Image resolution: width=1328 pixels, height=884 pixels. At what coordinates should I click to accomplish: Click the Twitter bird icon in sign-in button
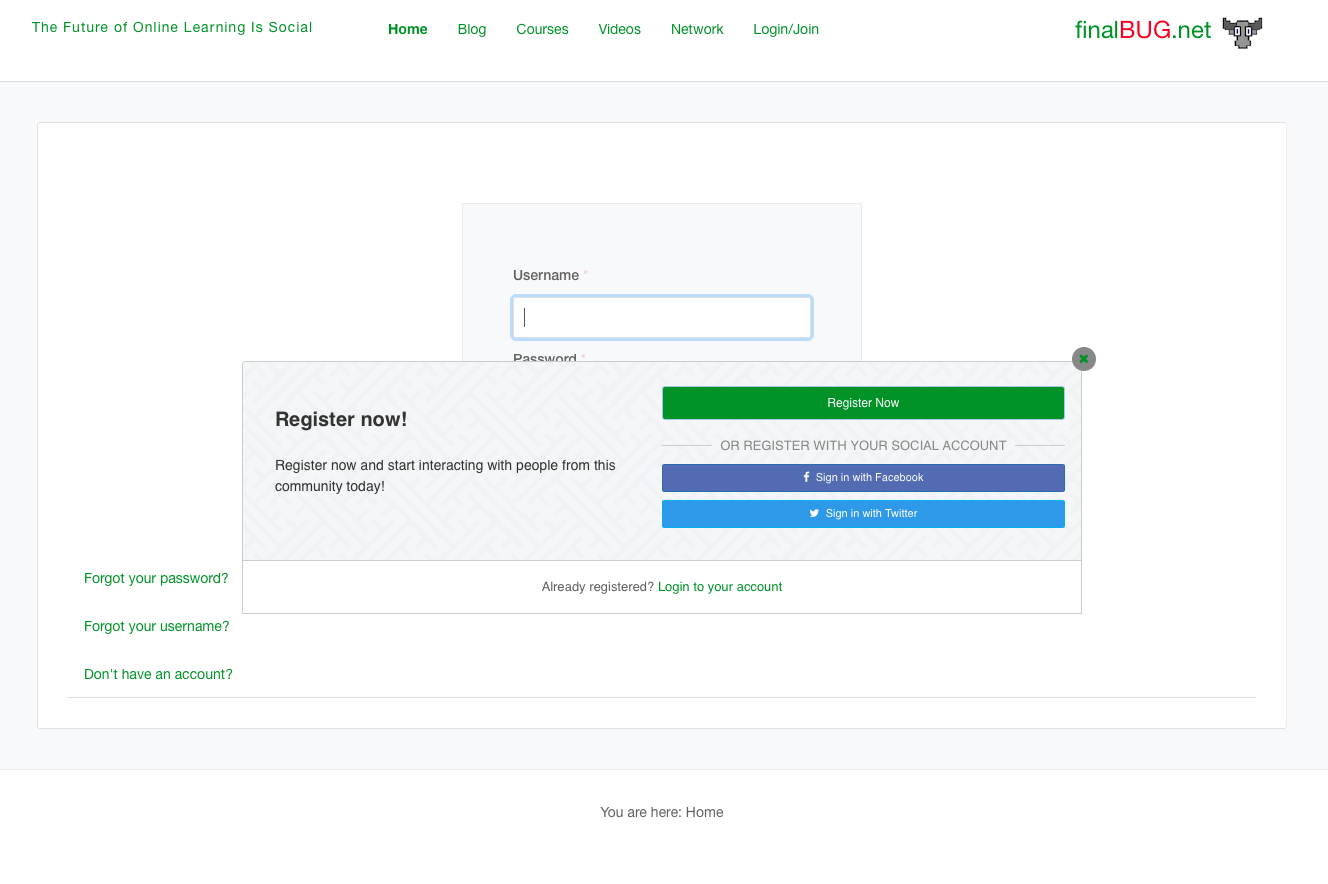point(814,513)
